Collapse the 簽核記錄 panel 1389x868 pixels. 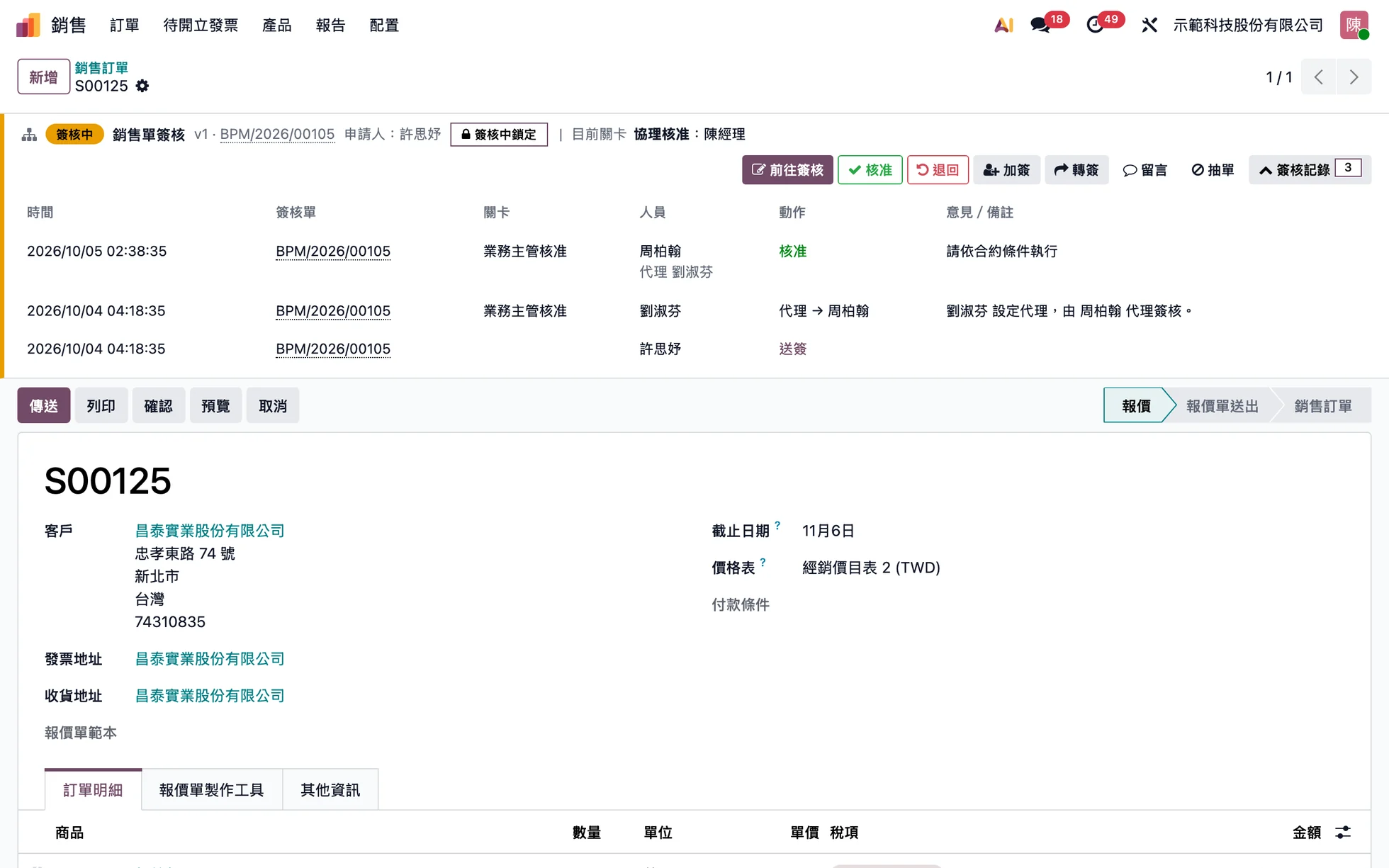[x=1310, y=170]
